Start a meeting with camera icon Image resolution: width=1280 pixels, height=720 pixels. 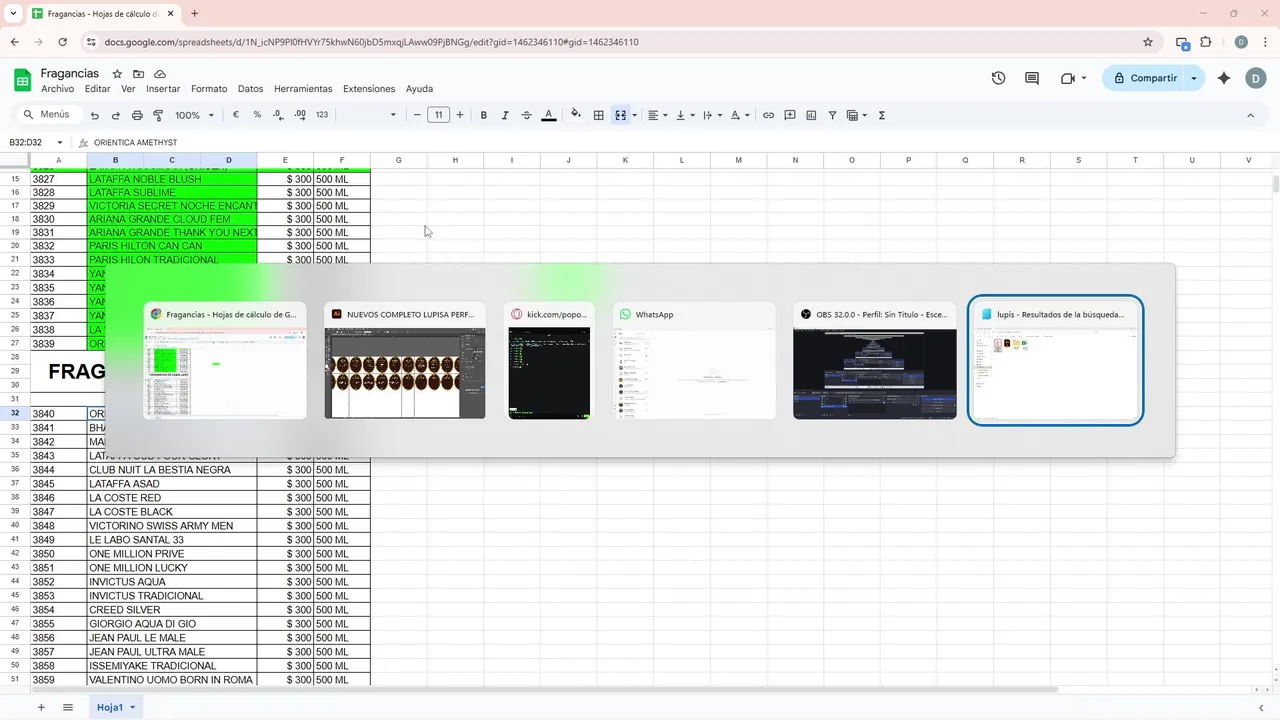coord(1067,78)
